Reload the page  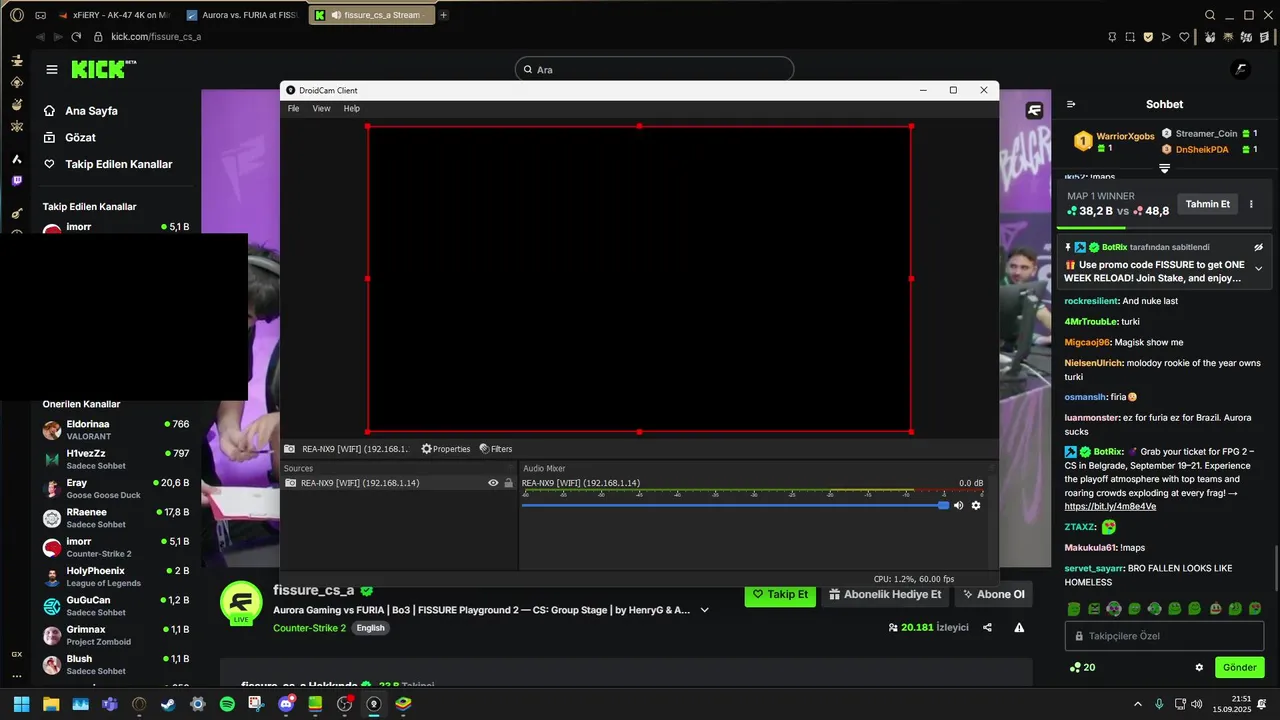point(77,37)
